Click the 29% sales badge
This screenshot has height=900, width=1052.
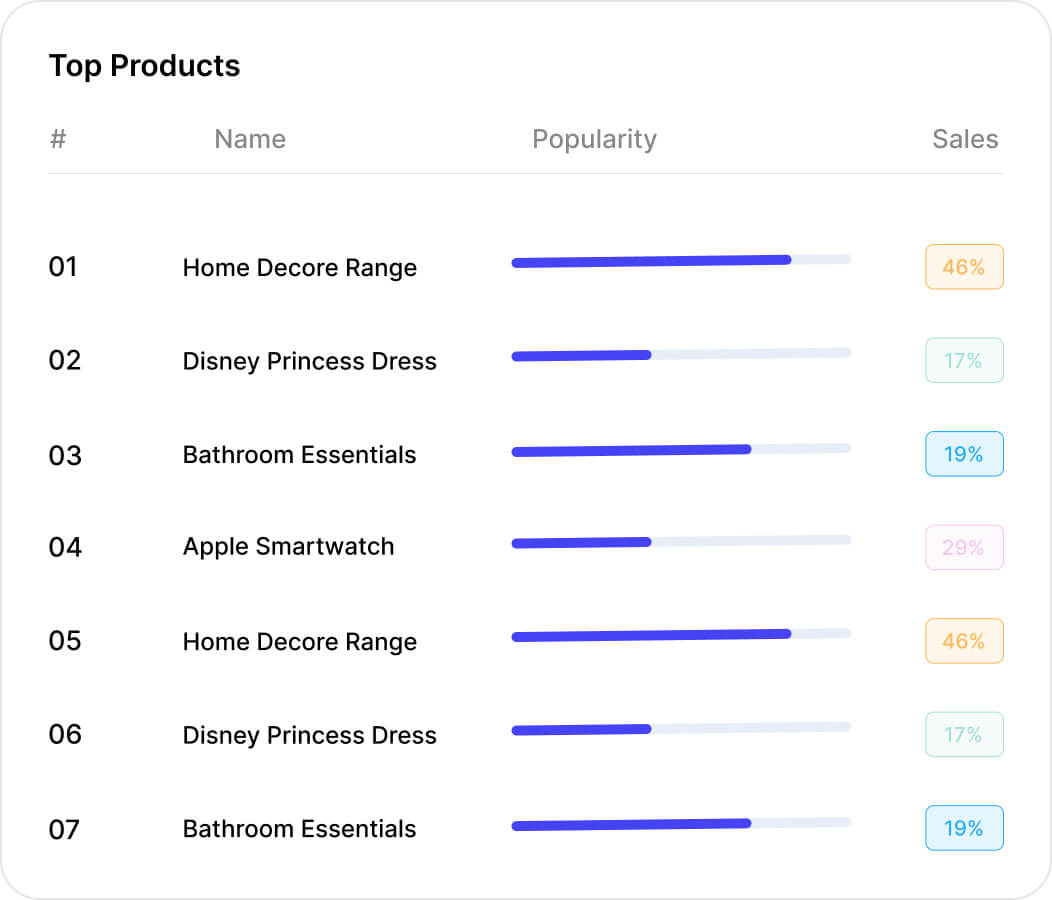coord(964,547)
